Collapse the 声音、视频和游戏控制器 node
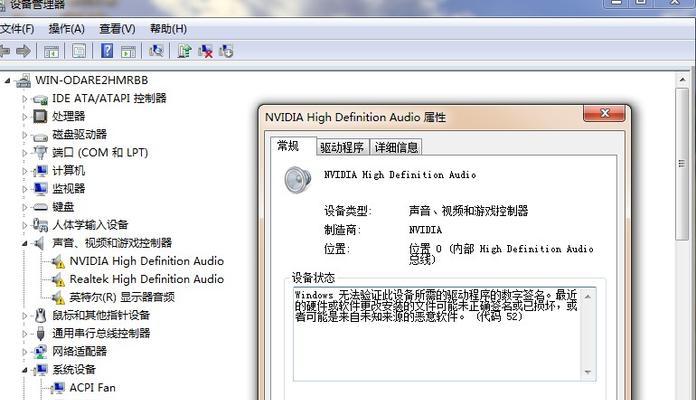696x400 pixels. [25, 243]
